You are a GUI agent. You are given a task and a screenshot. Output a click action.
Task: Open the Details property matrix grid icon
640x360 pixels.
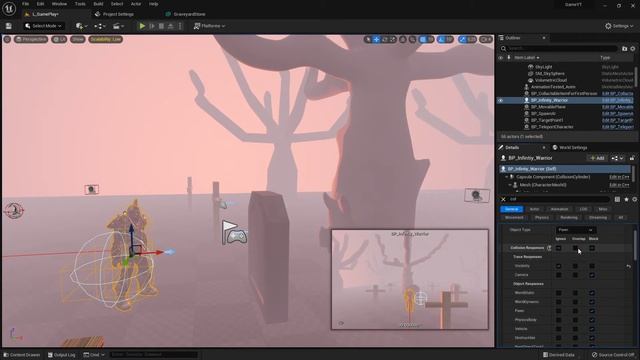[x=617, y=199]
